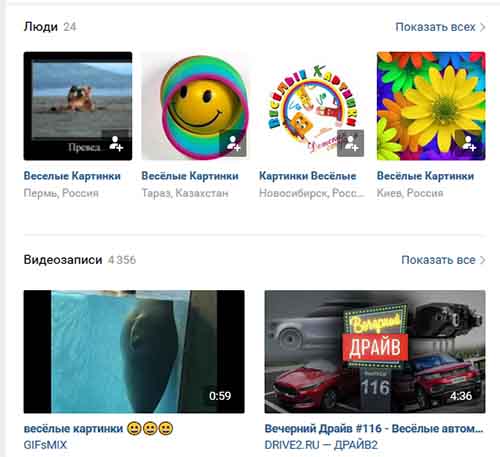
Task: Add friend icon on Пермь profile
Action: click(116, 143)
